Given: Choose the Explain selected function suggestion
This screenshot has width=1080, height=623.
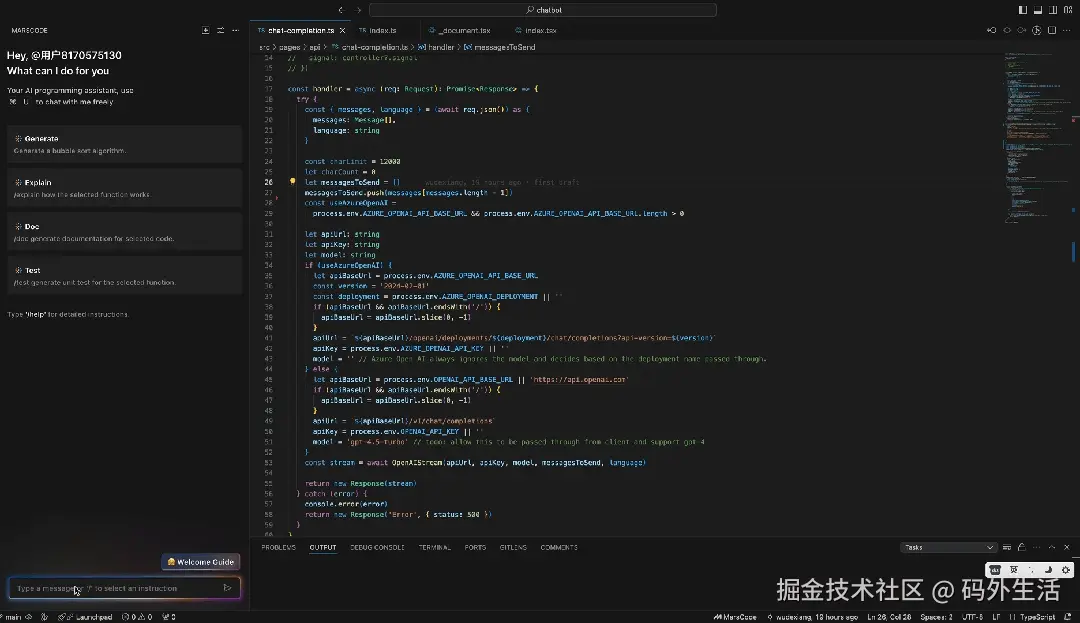Looking at the screenshot, I should click(124, 188).
